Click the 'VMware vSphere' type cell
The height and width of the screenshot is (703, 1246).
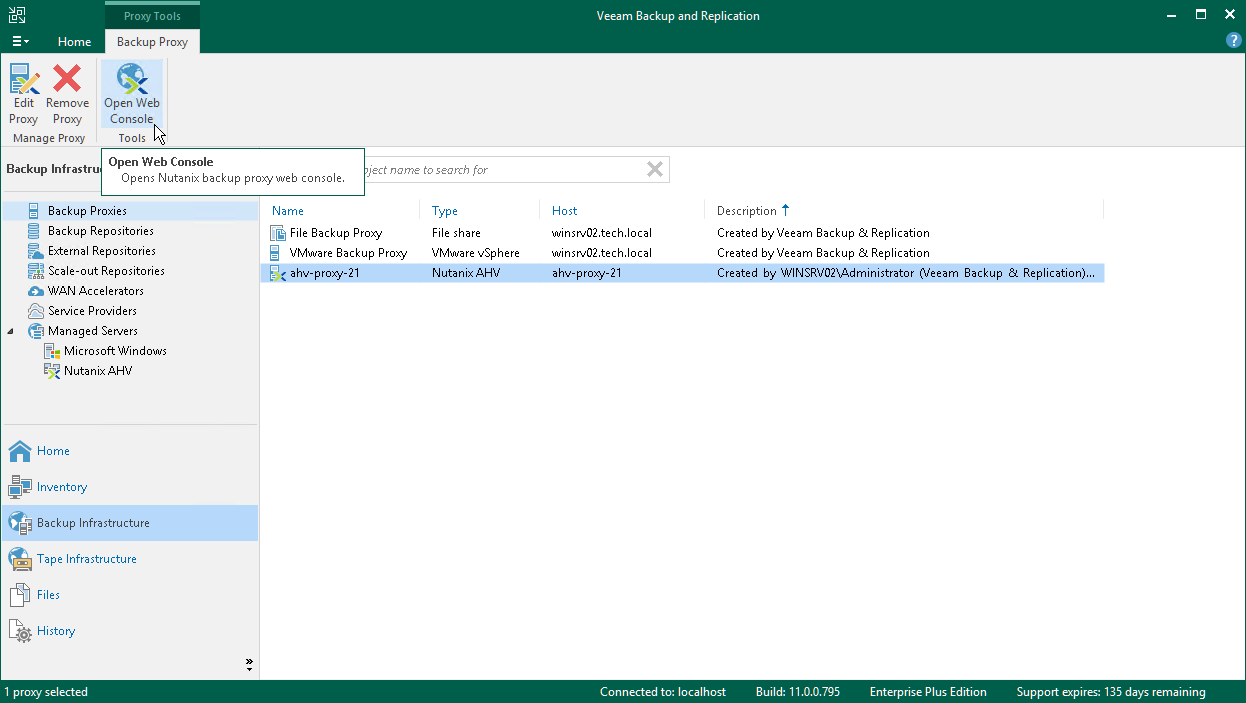pyautogui.click(x=476, y=253)
